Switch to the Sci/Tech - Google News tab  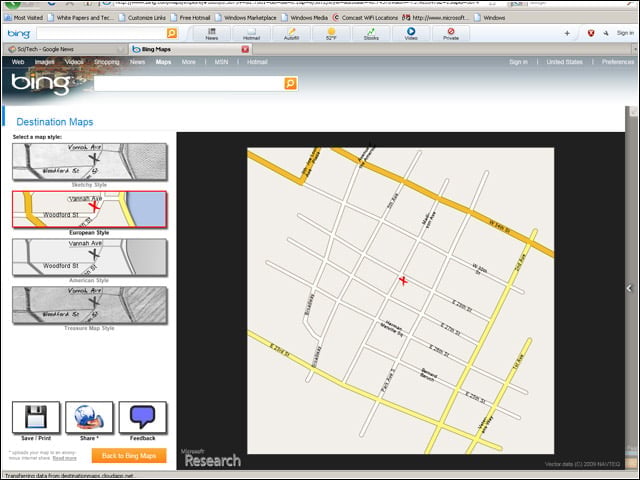[64, 49]
